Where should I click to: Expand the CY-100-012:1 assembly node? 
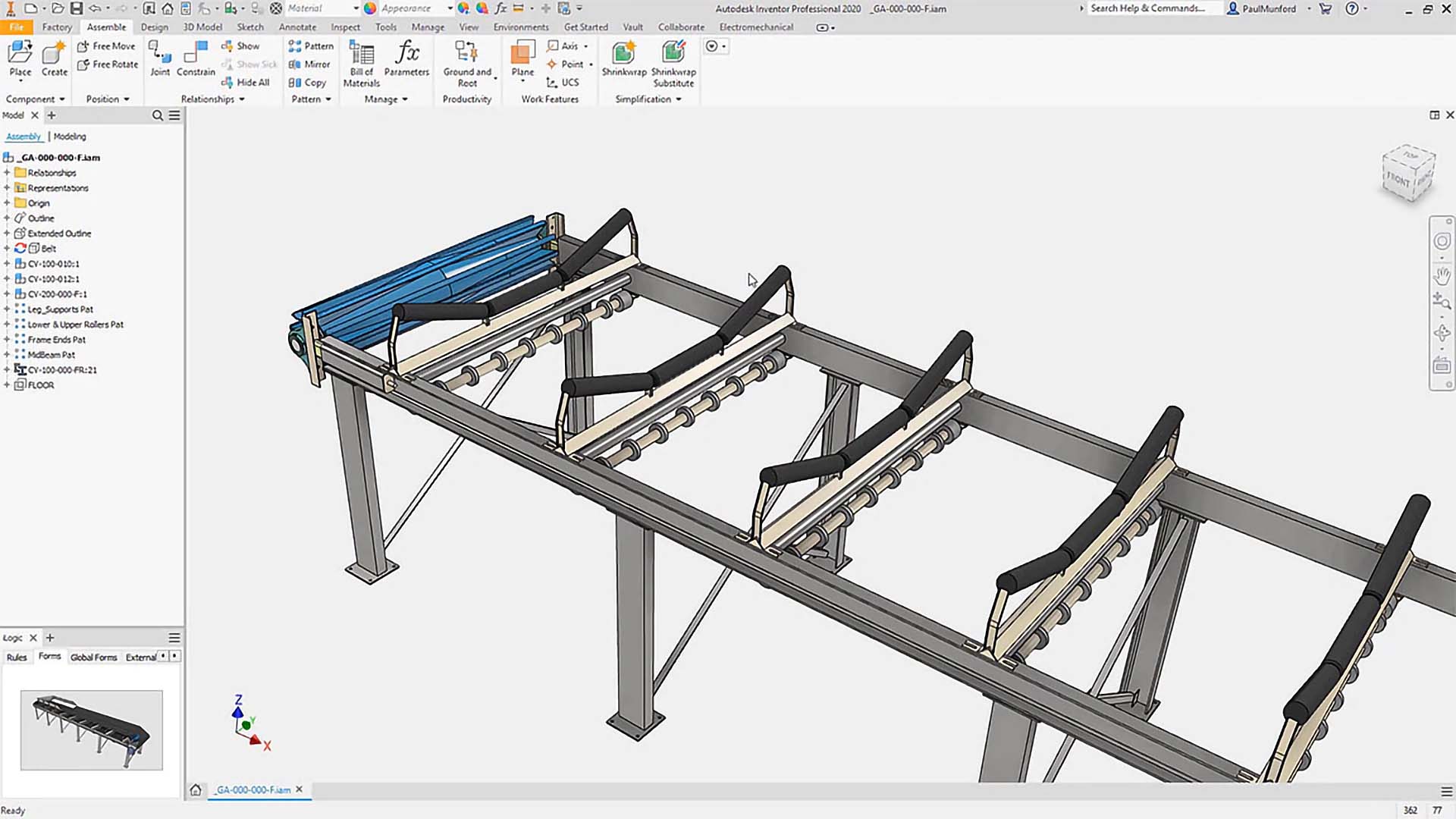[8, 278]
